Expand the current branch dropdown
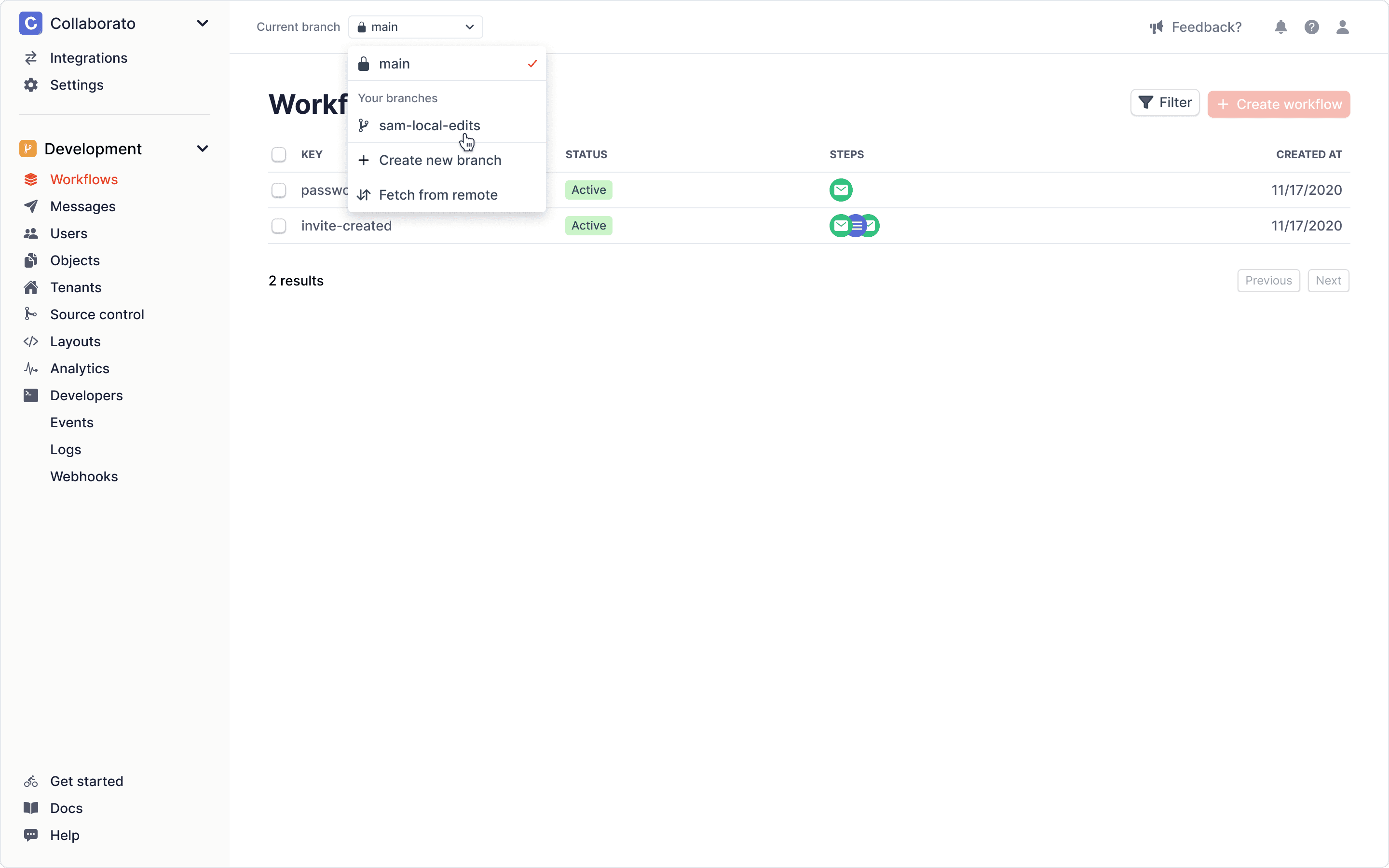This screenshot has height=868, width=1389. [x=416, y=27]
